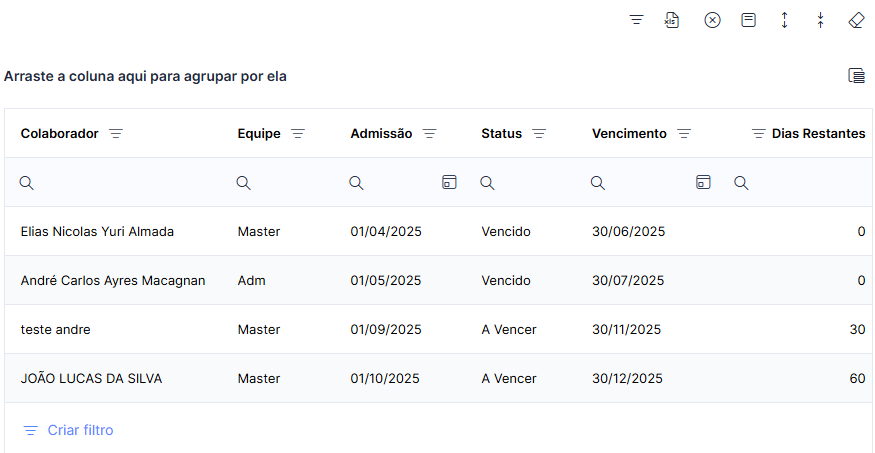This screenshot has height=453, width=875.
Task: Open Vencimento date picker calendar icon
Action: pyautogui.click(x=703, y=182)
